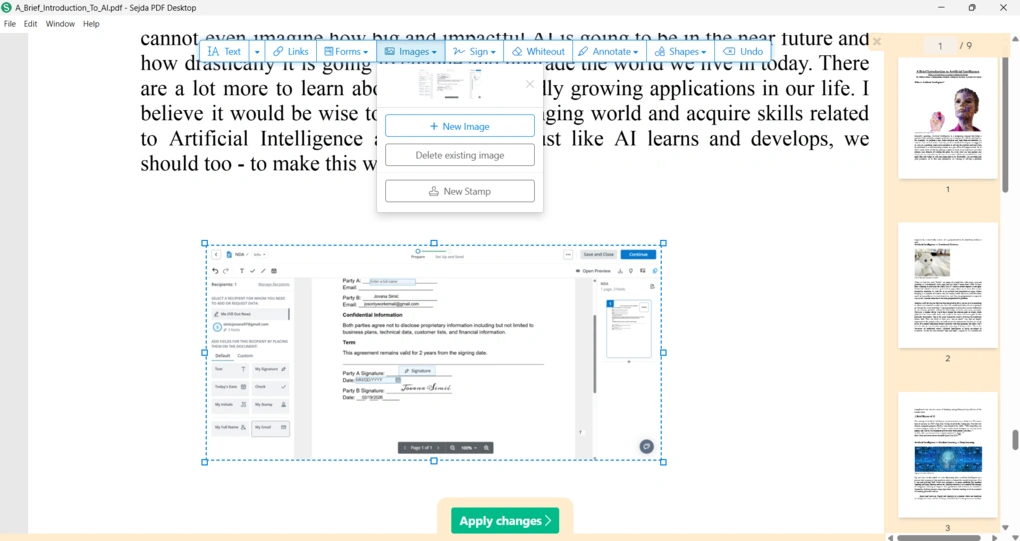Open the File menu

10,23
